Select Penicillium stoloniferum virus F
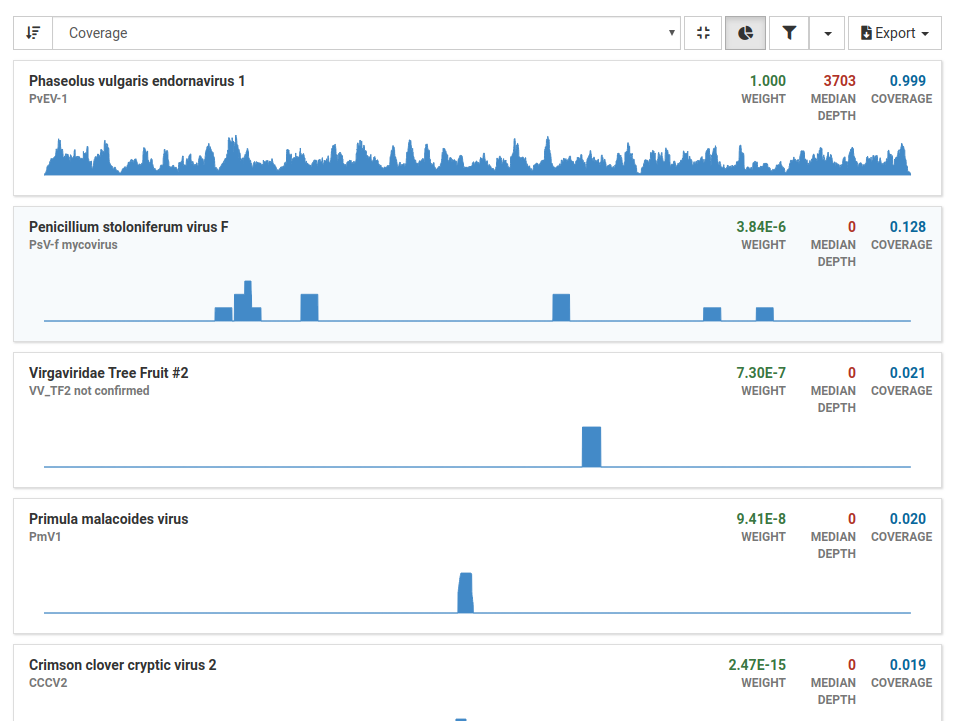Image resolution: width=955 pixels, height=721 pixels. tap(129, 227)
